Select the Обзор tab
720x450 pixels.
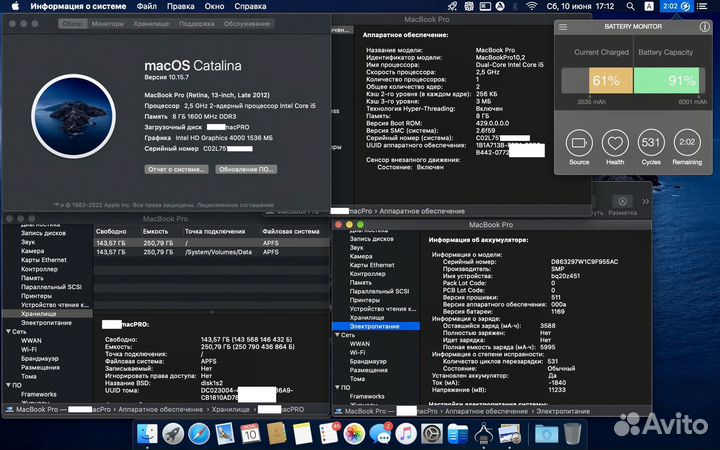[x=73, y=24]
